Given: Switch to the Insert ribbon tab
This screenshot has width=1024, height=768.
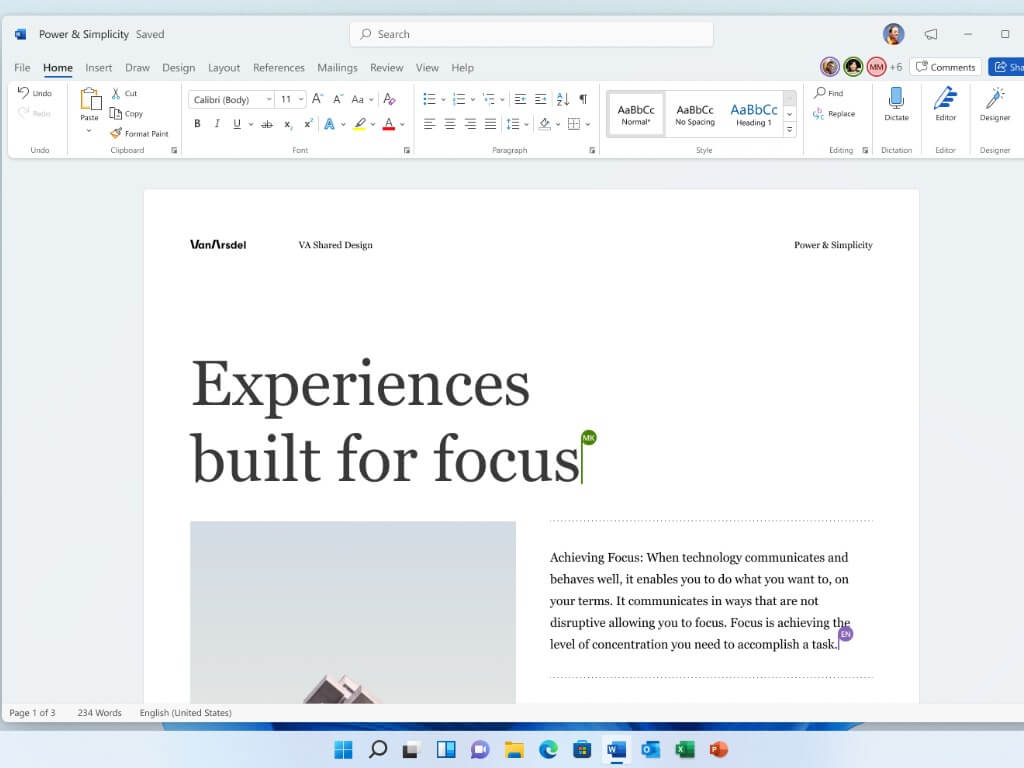Looking at the screenshot, I should [x=98, y=68].
